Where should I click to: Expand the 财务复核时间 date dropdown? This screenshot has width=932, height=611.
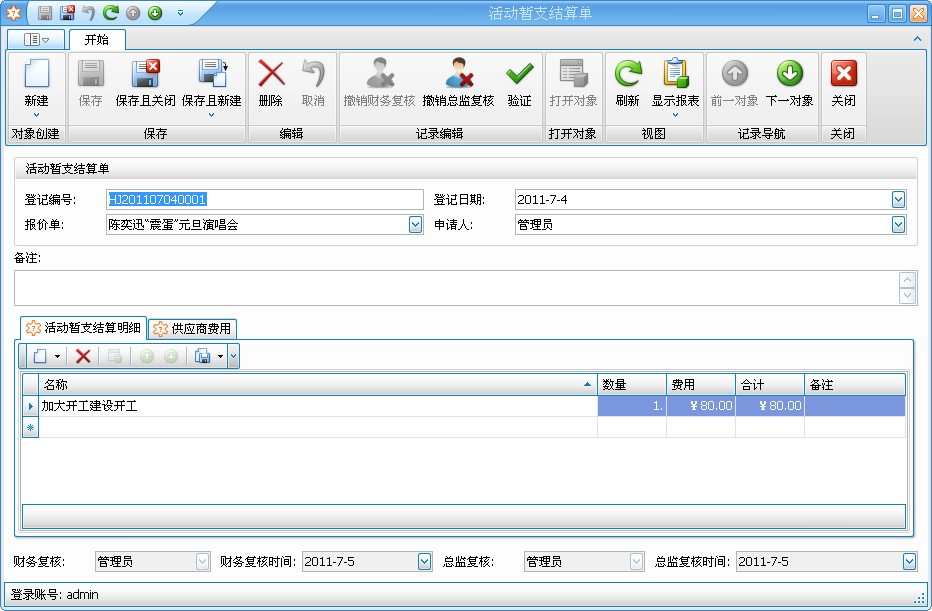pos(424,562)
